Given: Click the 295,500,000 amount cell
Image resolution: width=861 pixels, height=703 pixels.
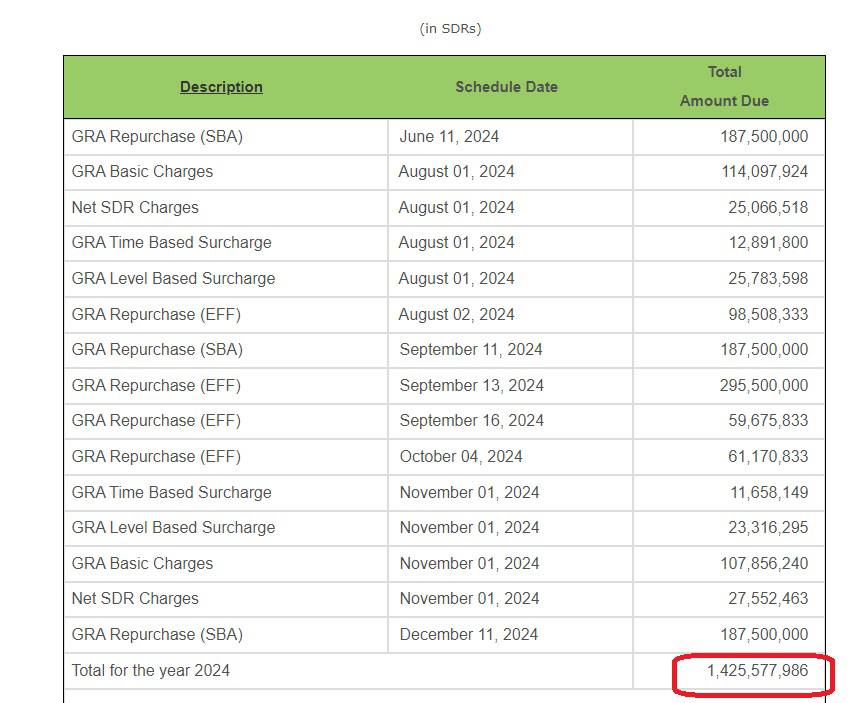Looking at the screenshot, I should [763, 385].
